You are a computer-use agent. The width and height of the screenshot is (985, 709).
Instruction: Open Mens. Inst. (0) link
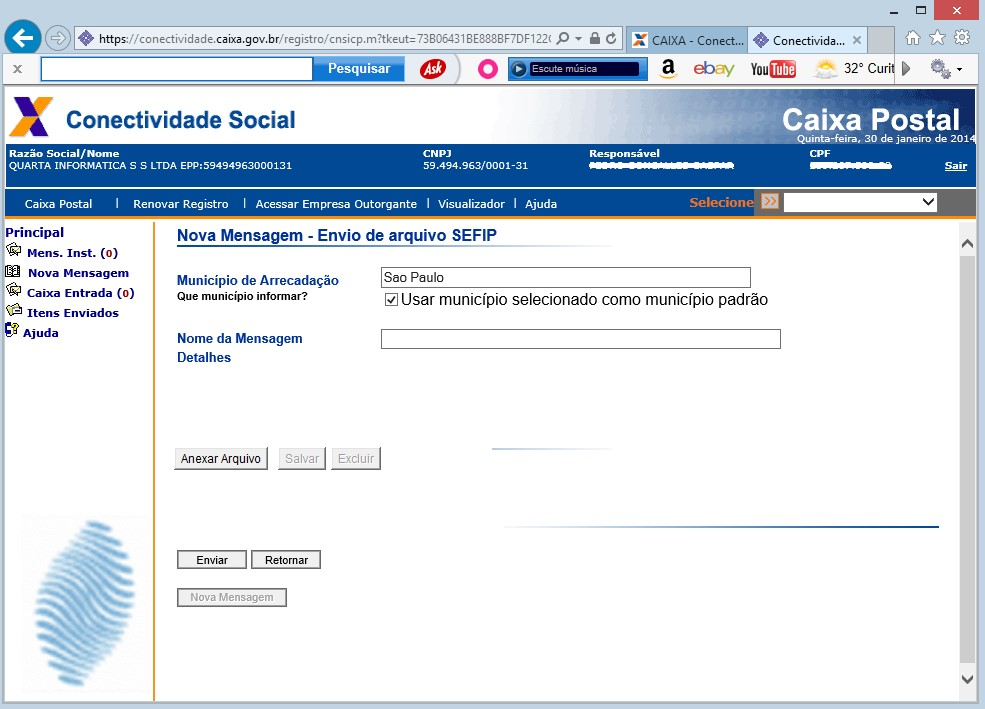(72, 253)
